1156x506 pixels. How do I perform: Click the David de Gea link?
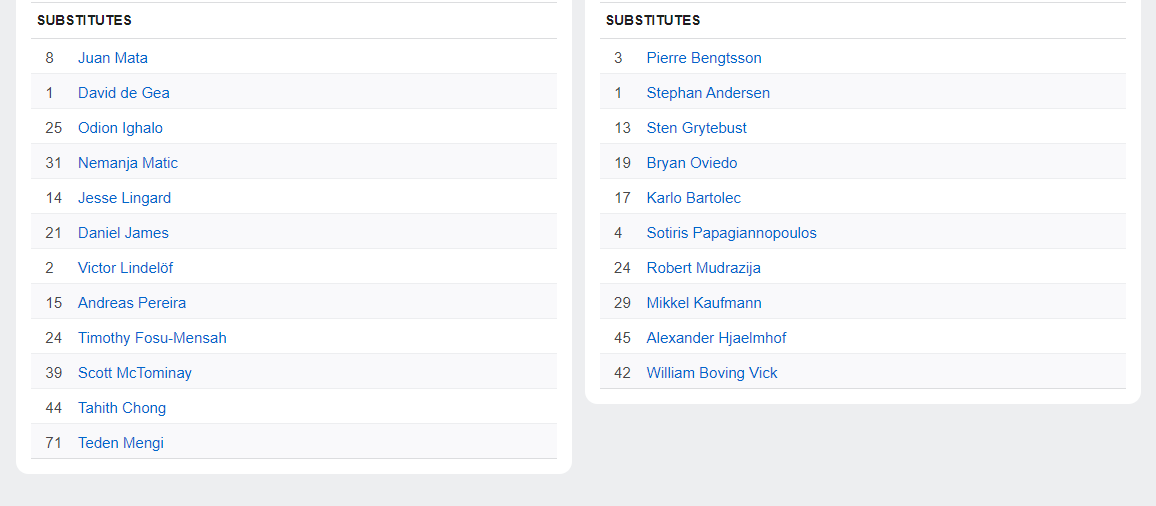click(x=124, y=93)
